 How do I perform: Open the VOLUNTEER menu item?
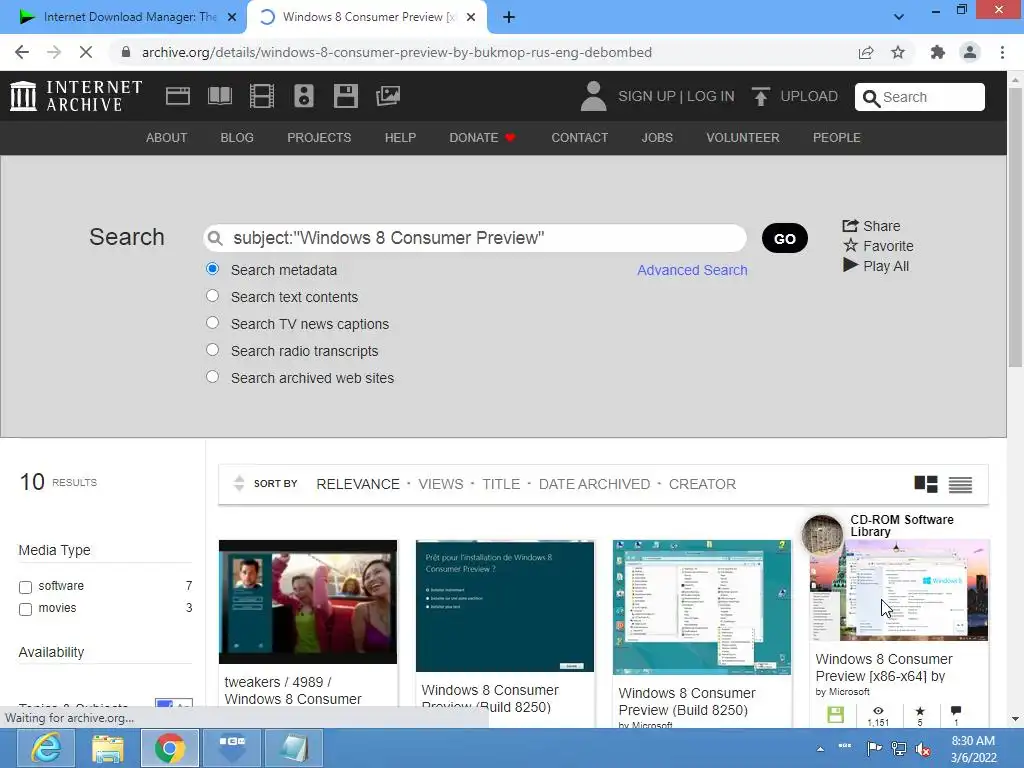[743, 138]
